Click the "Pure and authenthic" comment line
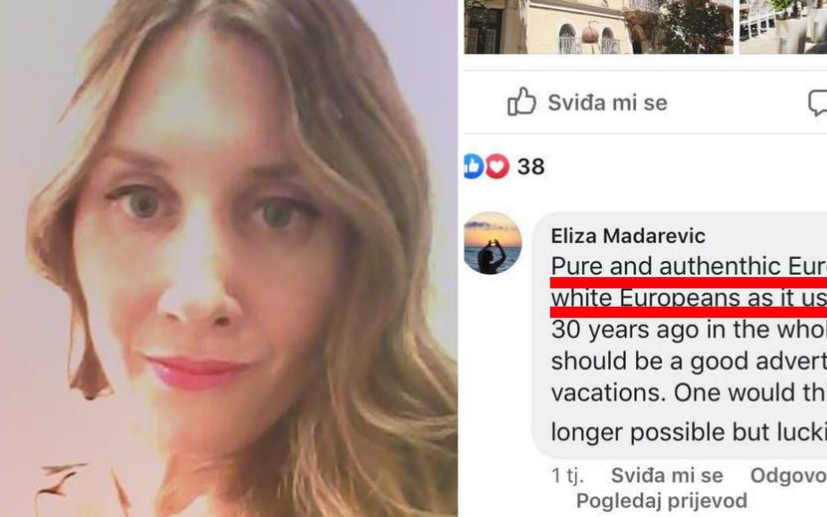The width and height of the screenshot is (827, 517). coord(689,266)
